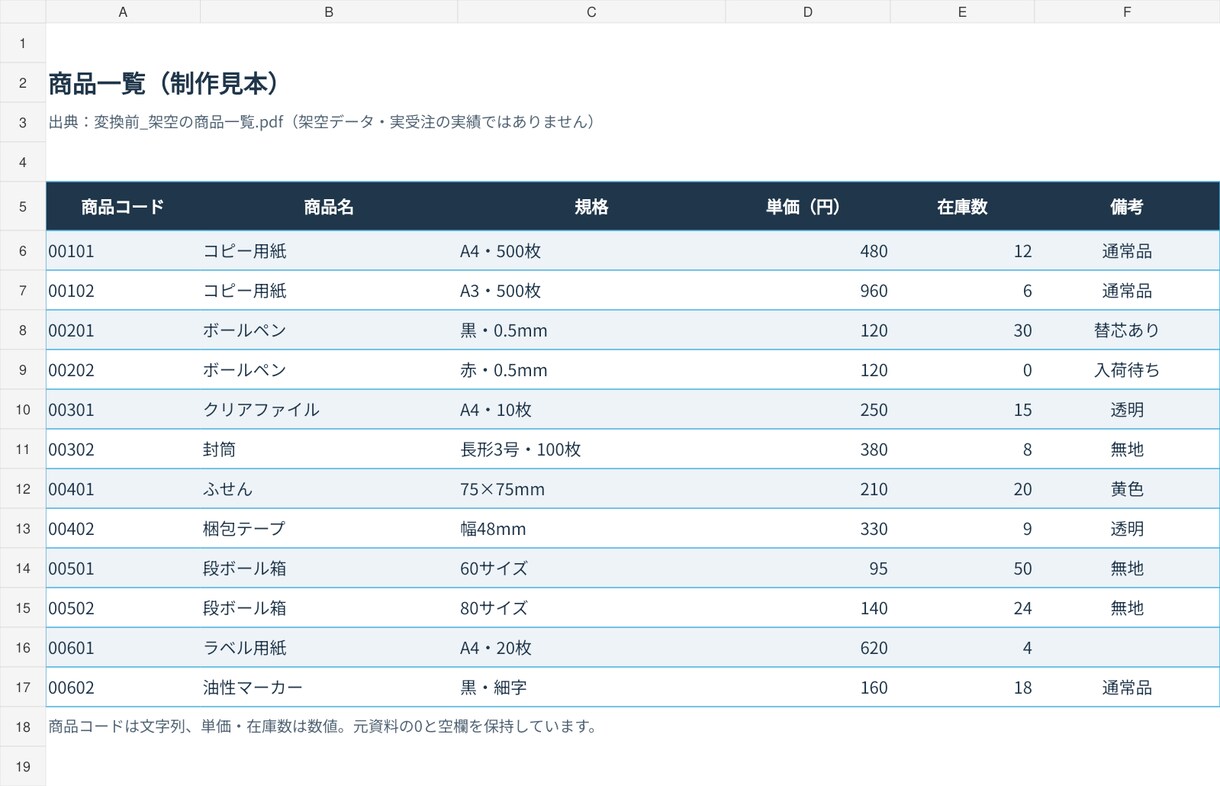Select column A header

click(123, 12)
